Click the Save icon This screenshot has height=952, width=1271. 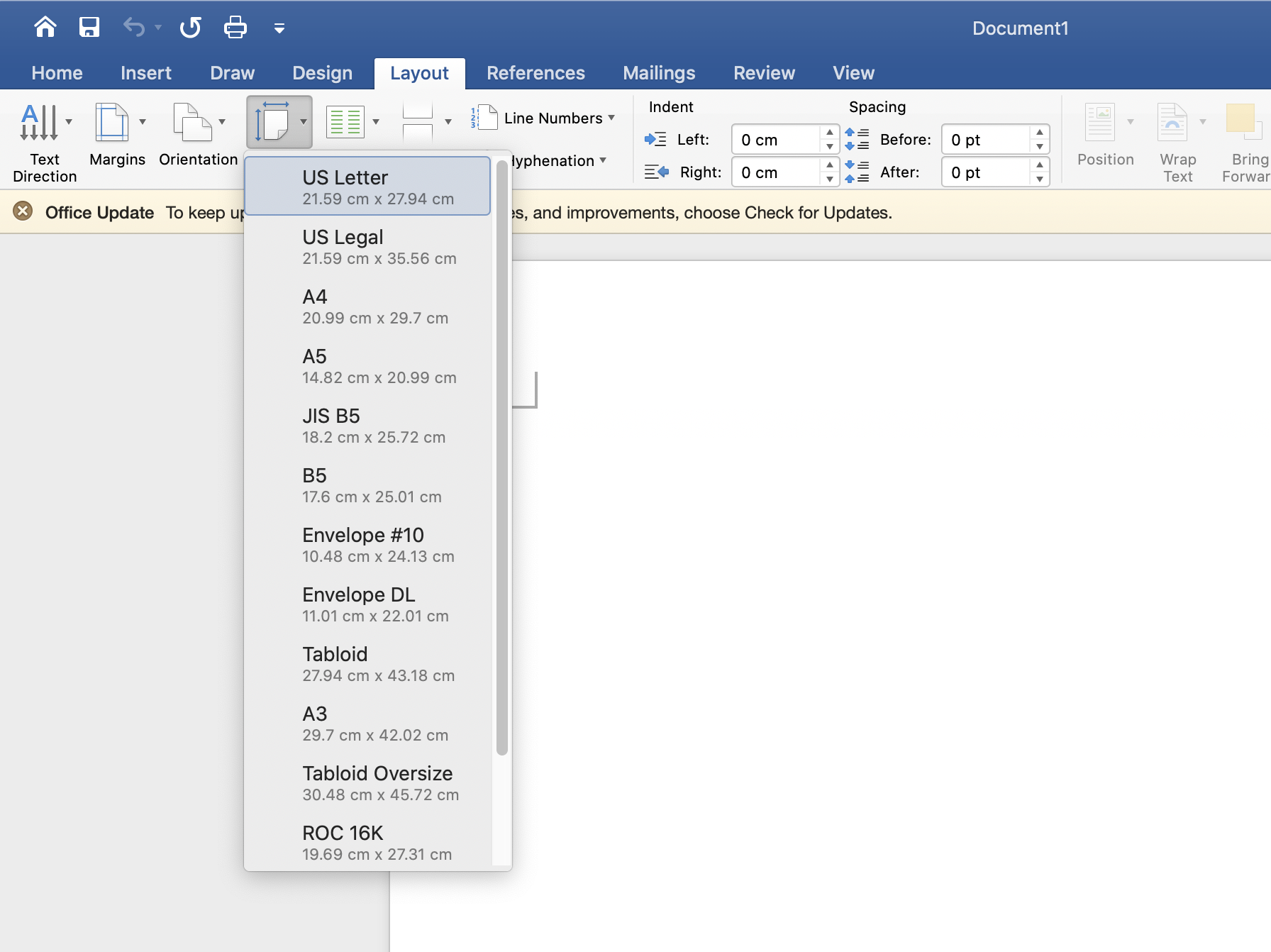(x=89, y=27)
